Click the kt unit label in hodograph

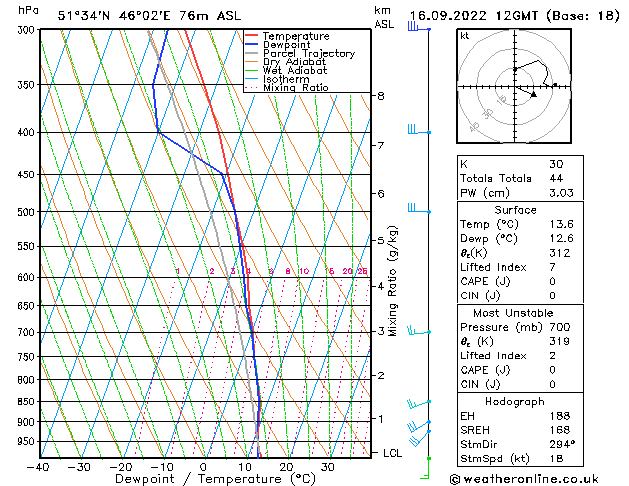click(465, 36)
